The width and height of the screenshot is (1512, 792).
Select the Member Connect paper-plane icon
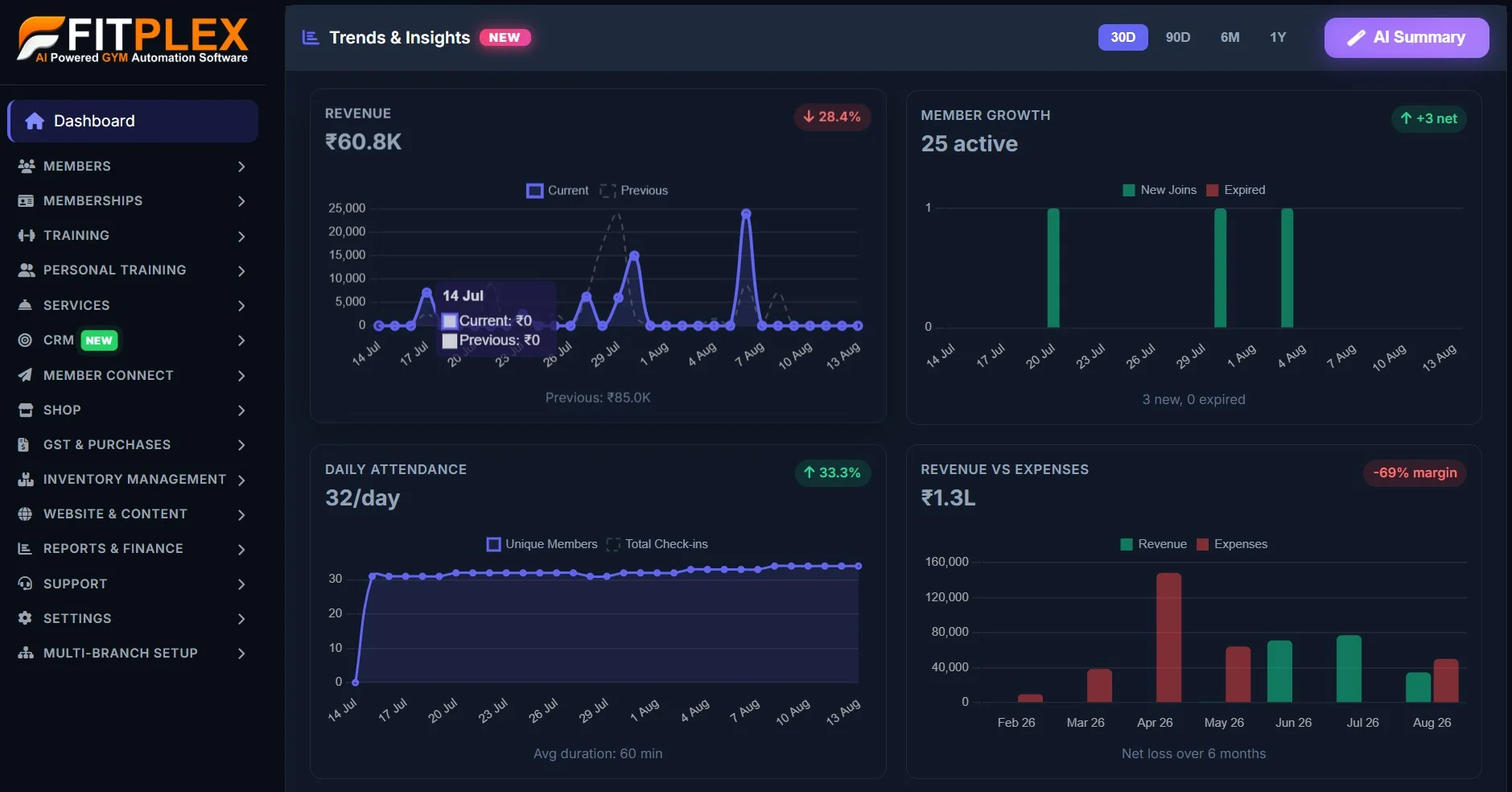[26, 375]
